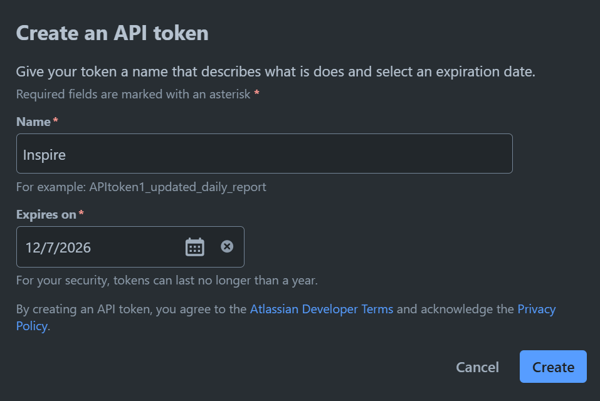Click the Name field containing Inspire
The image size is (600, 401).
click(x=264, y=154)
